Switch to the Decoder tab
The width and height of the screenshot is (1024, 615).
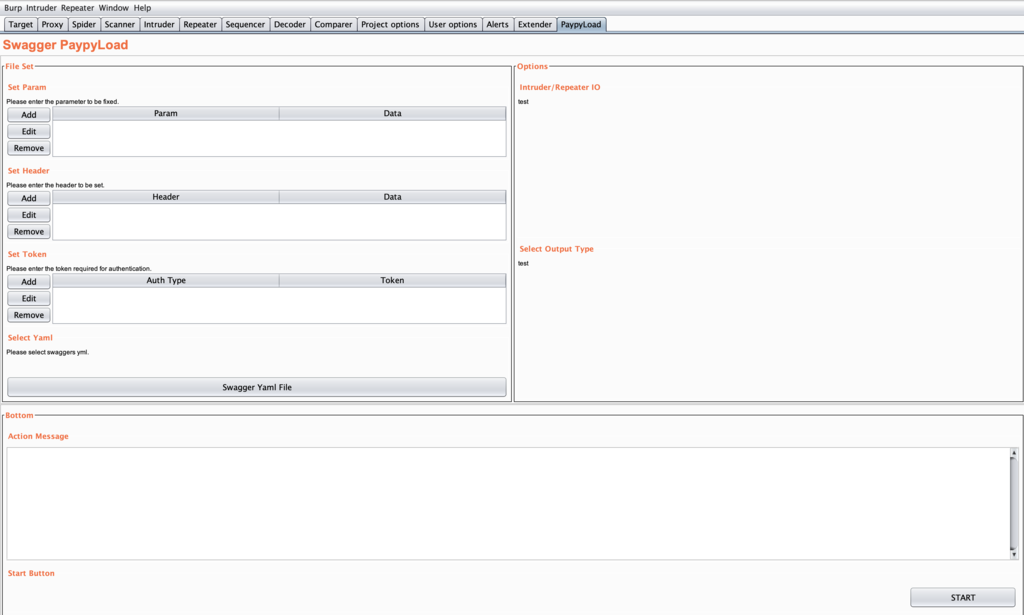coord(290,24)
